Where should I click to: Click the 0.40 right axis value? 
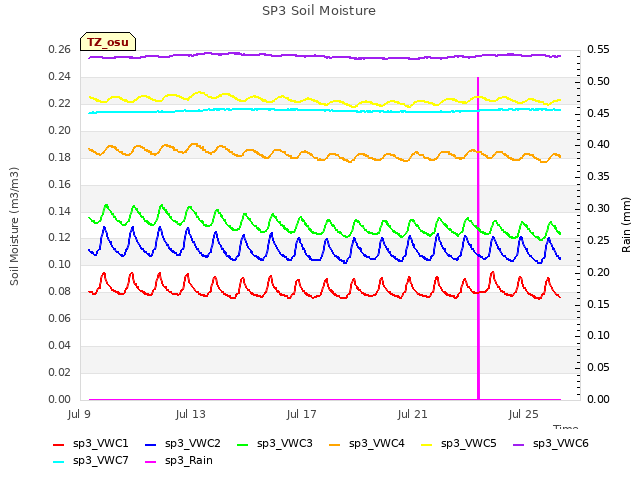[x=598, y=145]
